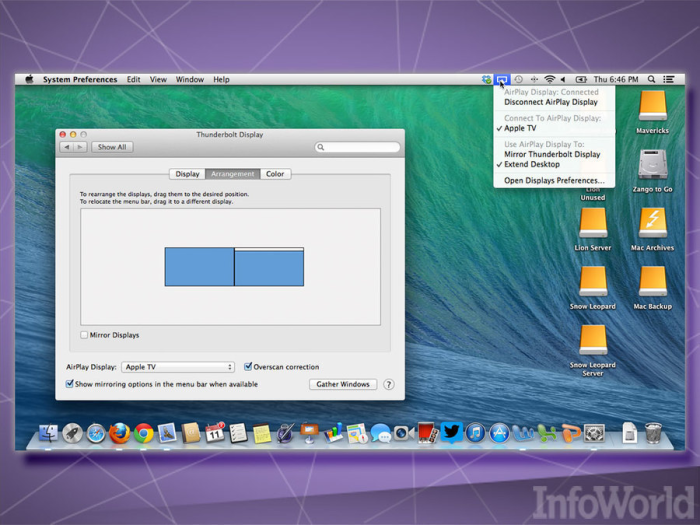Click the forward arrow in preferences toolbar
Screen dimensions: 700x525
click(80, 147)
